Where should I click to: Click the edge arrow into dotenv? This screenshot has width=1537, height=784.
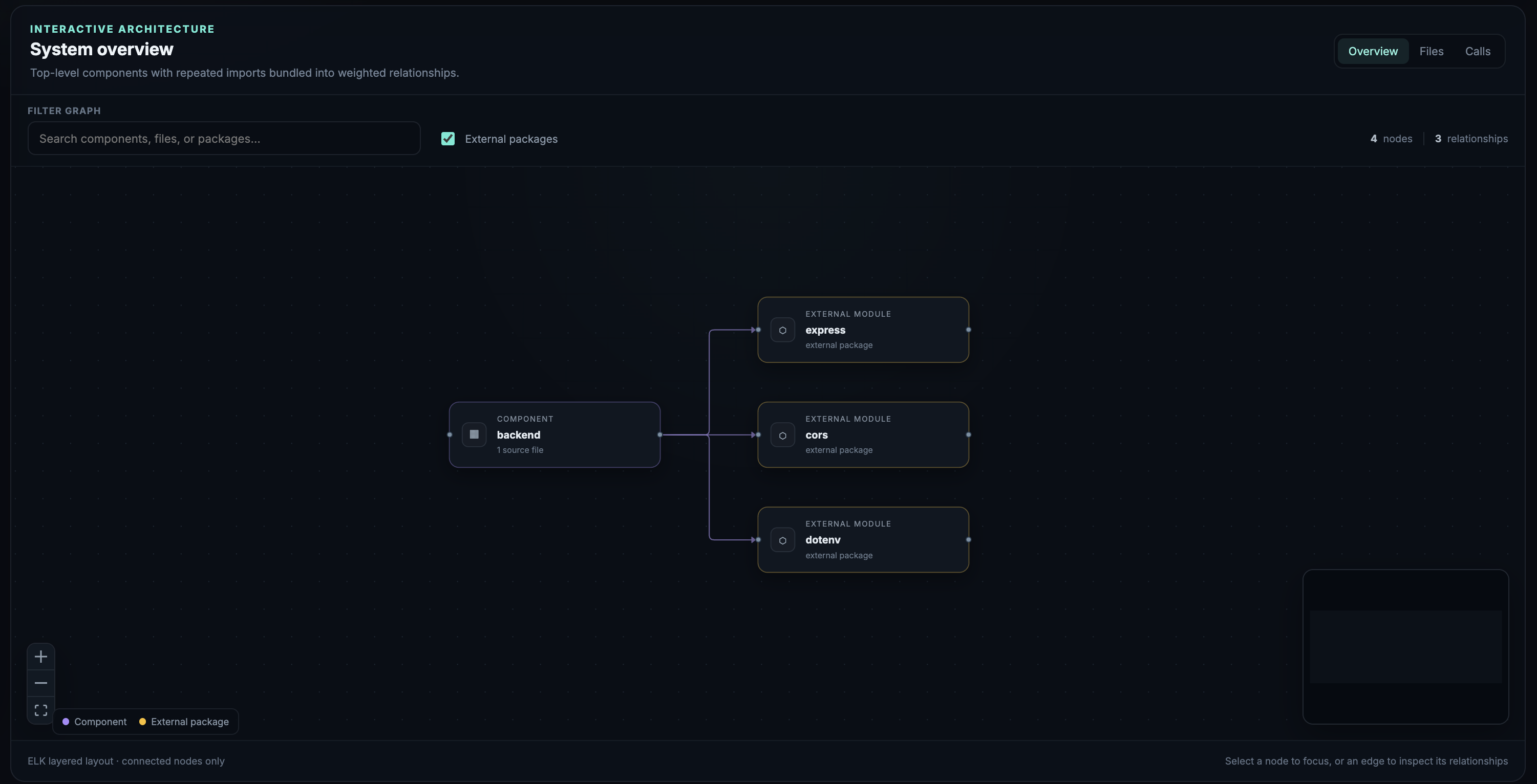[753, 539]
